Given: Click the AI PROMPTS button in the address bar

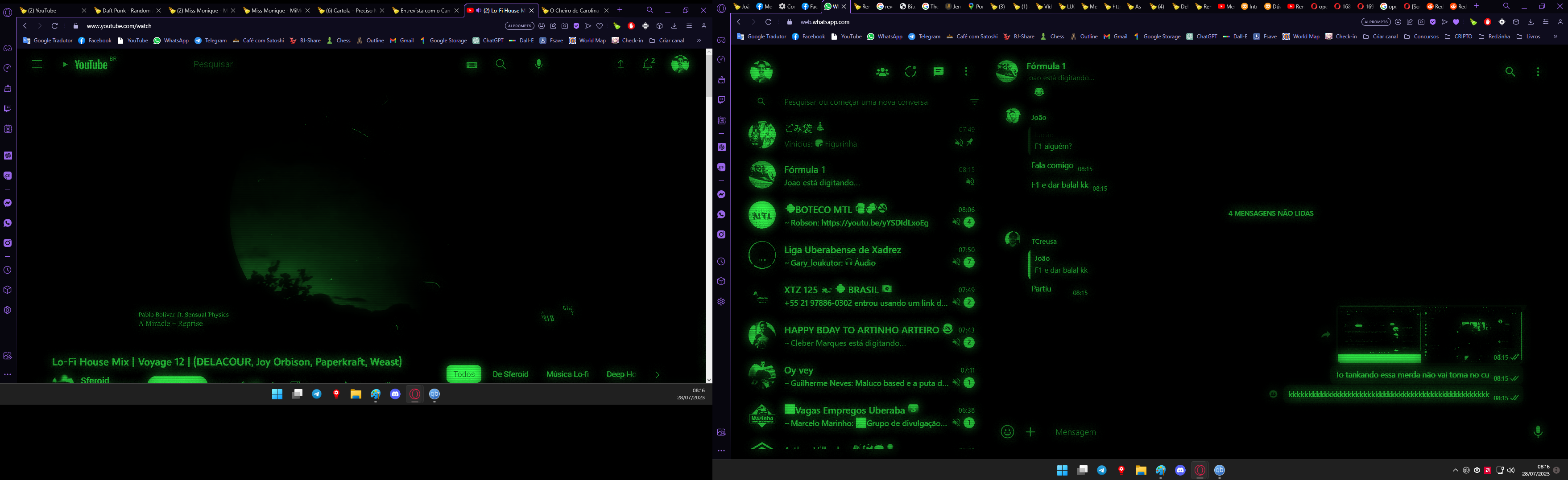Looking at the screenshot, I should coord(519,25).
